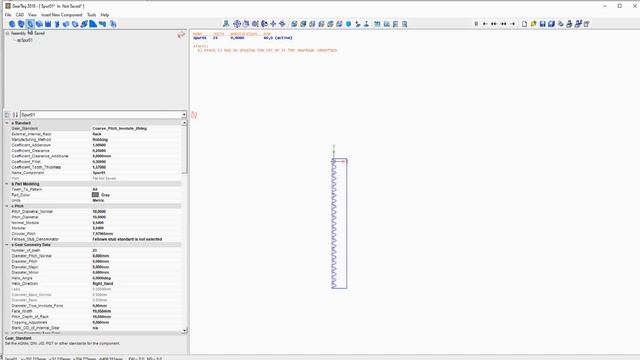Click the first gear component toolbar icon
The image size is (640, 360).
pyautogui.click(x=12, y=24)
